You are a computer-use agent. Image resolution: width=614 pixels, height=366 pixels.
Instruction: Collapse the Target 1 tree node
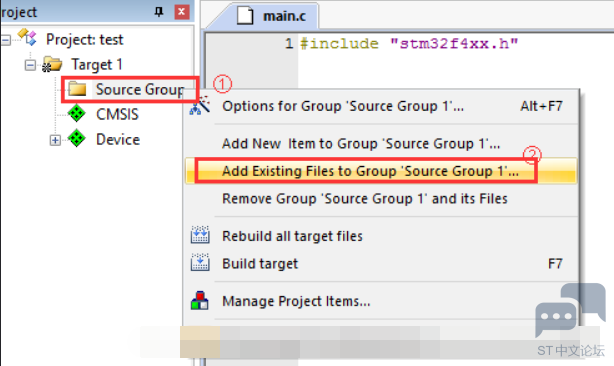pos(30,65)
